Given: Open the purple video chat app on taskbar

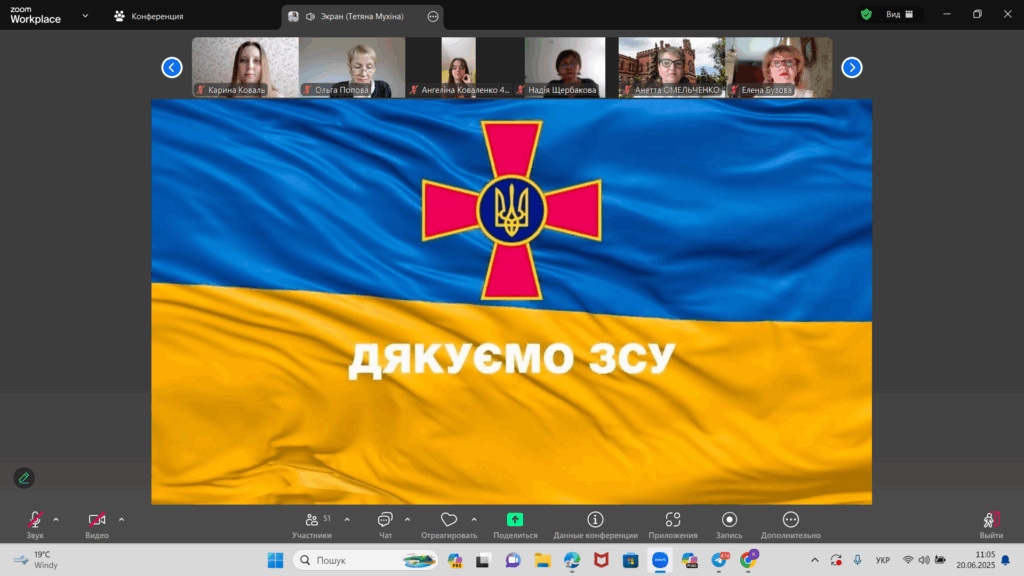Looking at the screenshot, I should (x=513, y=560).
